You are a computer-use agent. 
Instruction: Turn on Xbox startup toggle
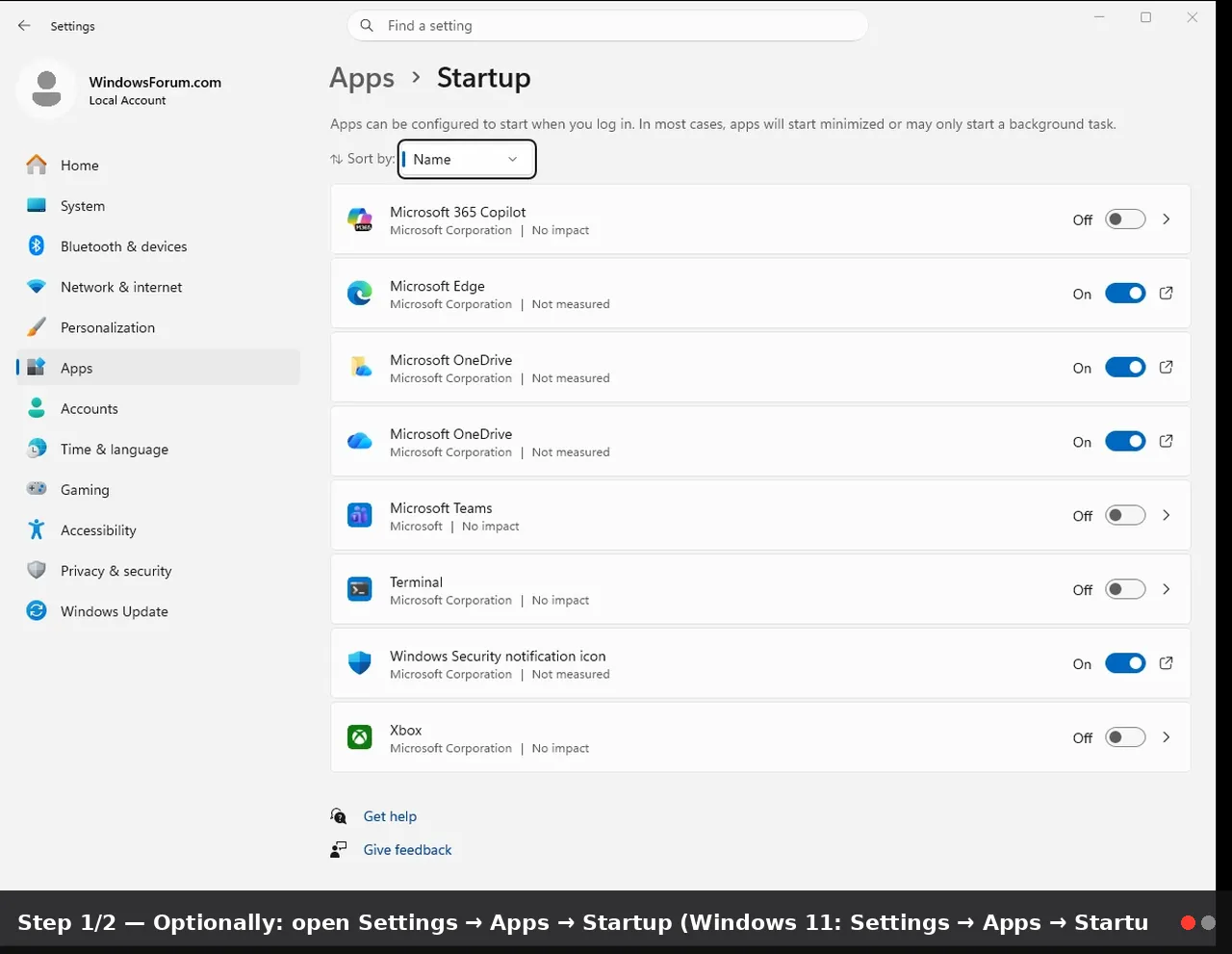pos(1125,737)
